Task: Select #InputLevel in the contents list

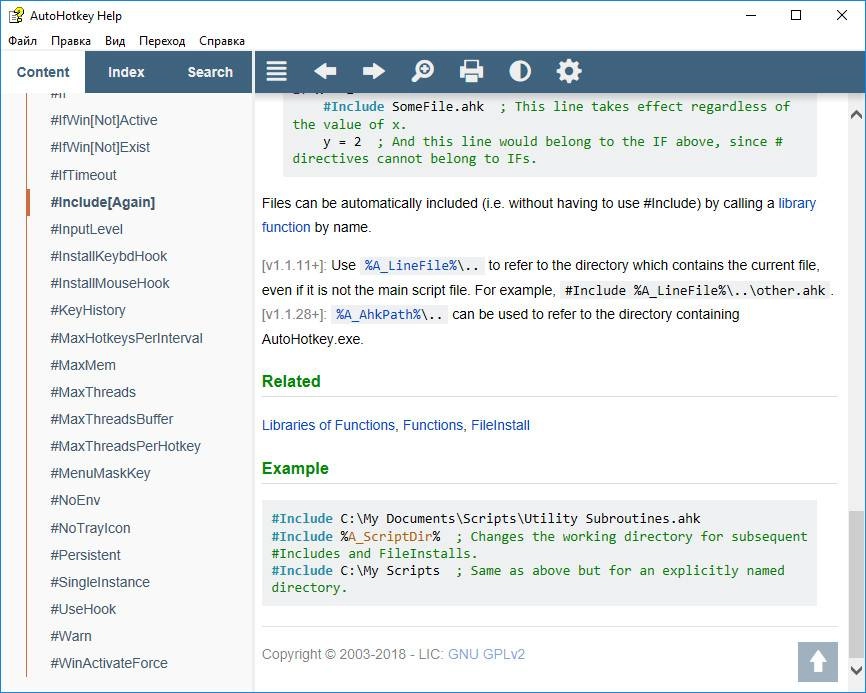Action: pyautogui.click(x=87, y=229)
